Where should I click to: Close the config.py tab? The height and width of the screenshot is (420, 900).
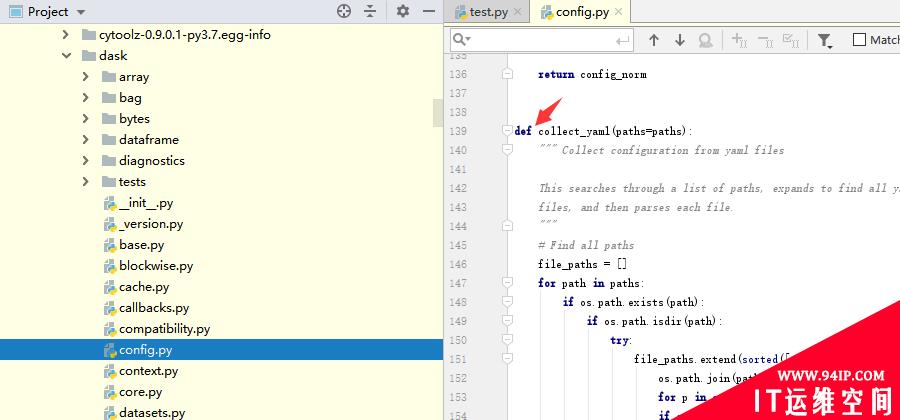618,11
